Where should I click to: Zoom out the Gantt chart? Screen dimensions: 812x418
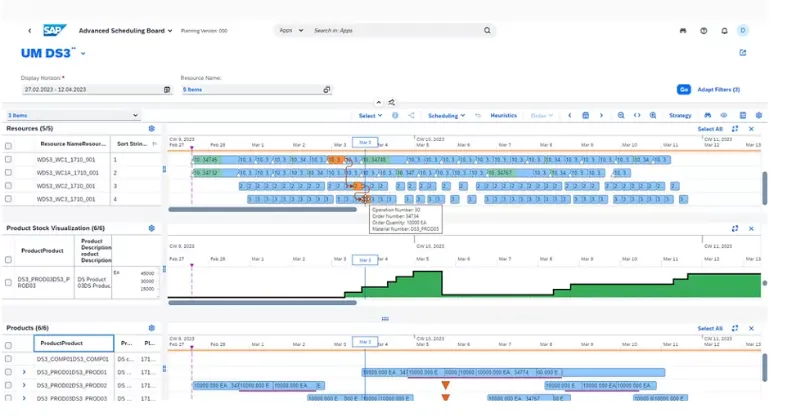click(621, 116)
